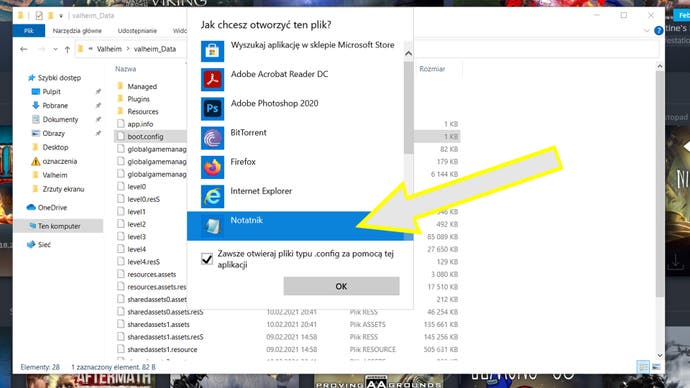Open Pulpit in quick access
Image resolution: width=690 pixels, height=388 pixels.
coord(51,92)
